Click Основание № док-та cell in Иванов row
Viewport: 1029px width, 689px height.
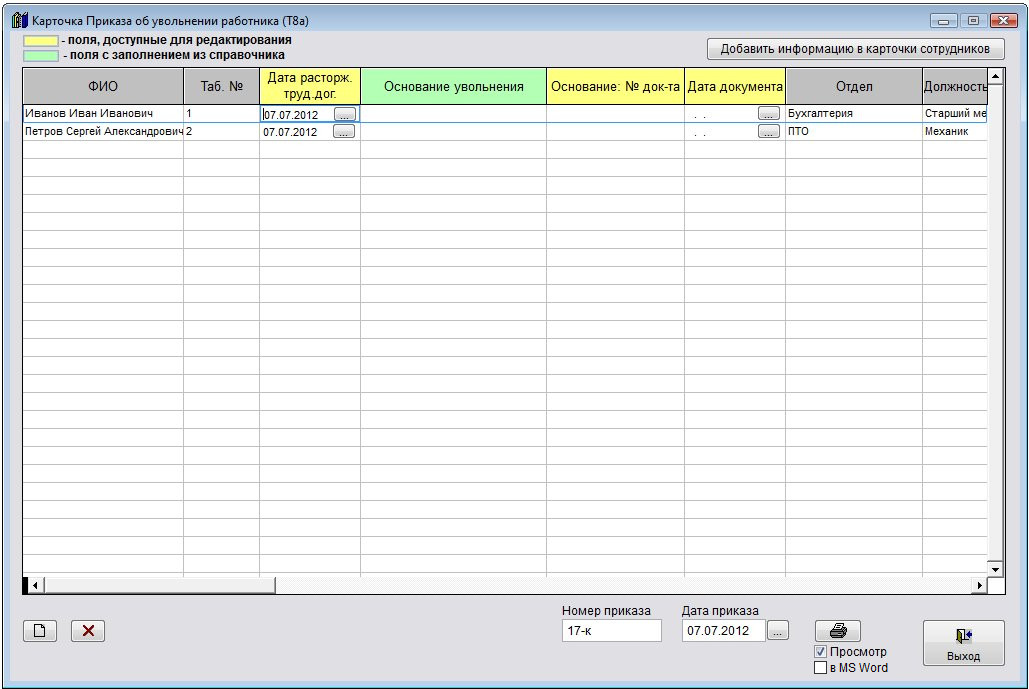point(616,114)
